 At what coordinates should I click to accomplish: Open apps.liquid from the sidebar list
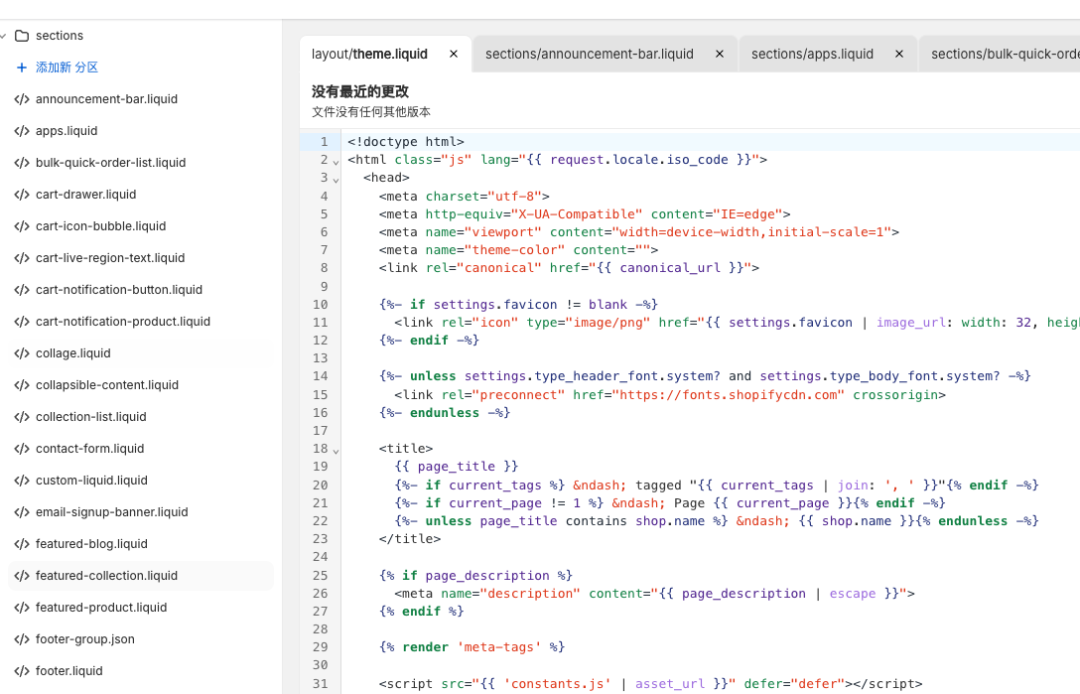pyautogui.click(x=67, y=131)
